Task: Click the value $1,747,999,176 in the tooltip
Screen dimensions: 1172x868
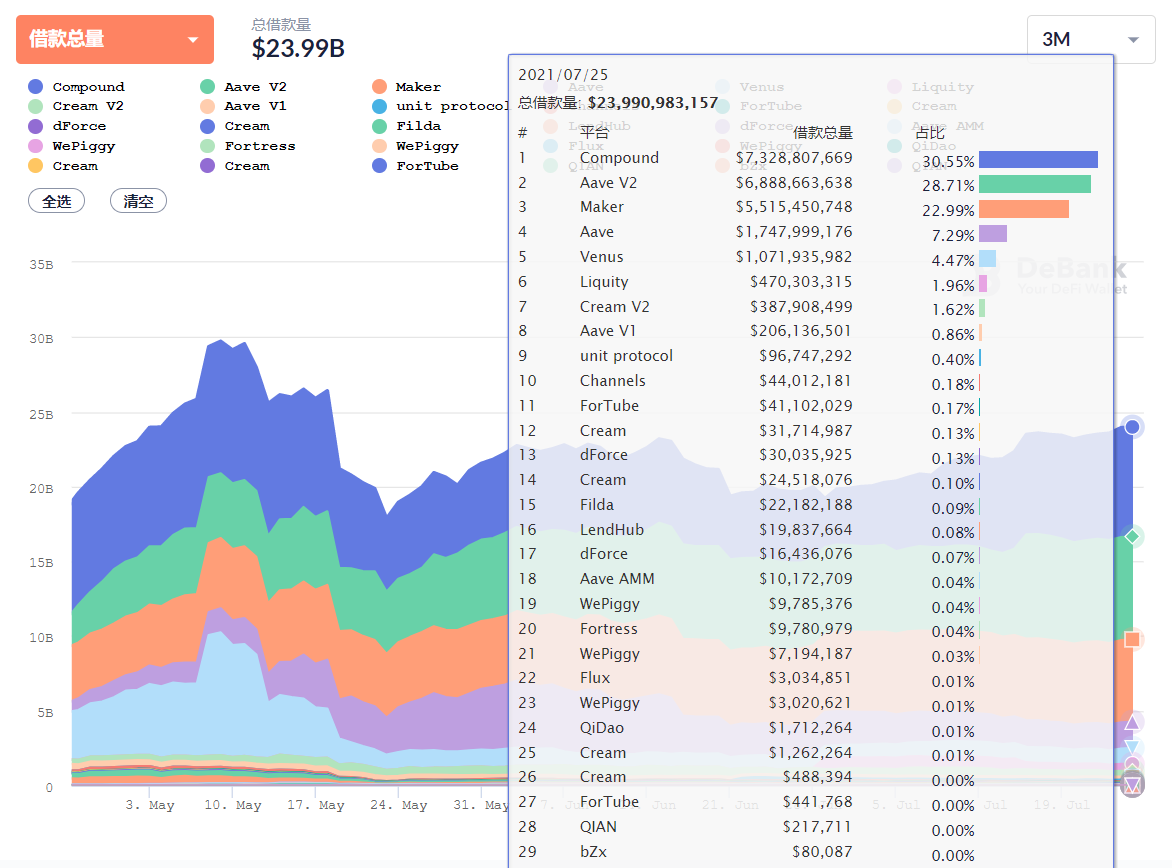Action: pyautogui.click(x=794, y=232)
